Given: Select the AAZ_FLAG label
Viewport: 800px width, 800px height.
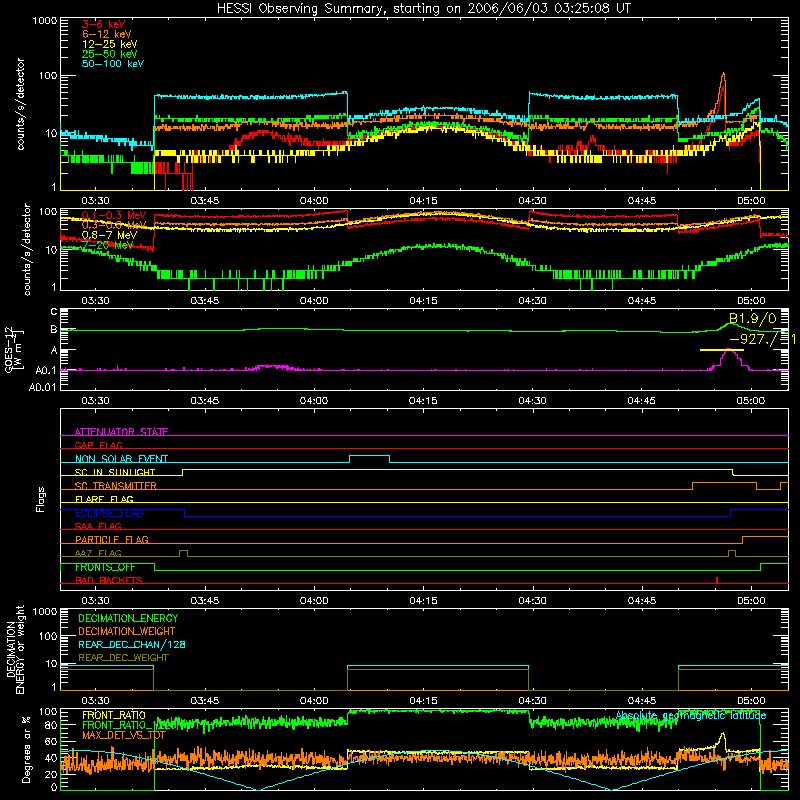Looking at the screenshot, I should 98,553.
